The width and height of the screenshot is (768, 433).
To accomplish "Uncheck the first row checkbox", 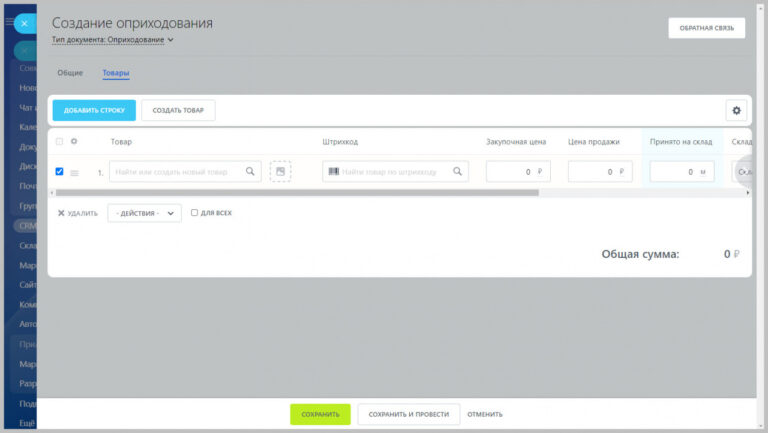I will click(x=59, y=171).
